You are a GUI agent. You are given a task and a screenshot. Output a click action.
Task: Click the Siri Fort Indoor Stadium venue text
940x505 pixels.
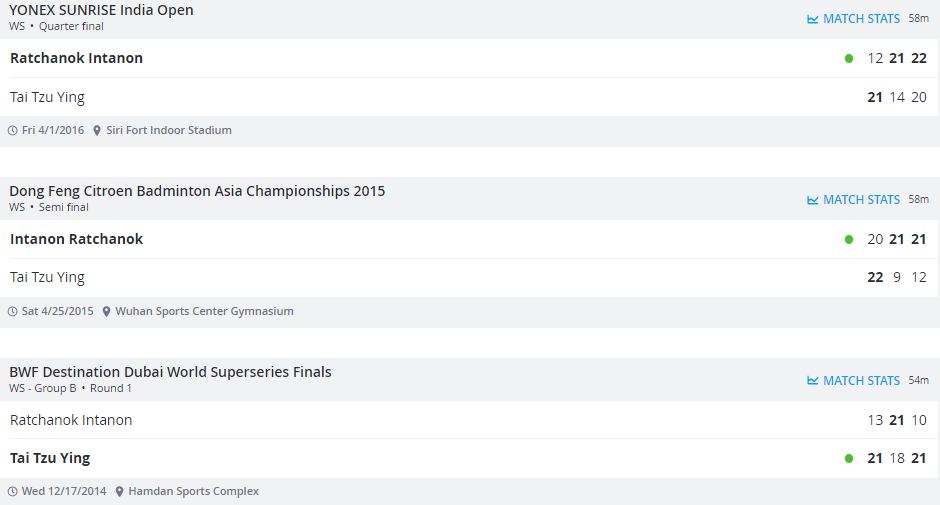(169, 131)
